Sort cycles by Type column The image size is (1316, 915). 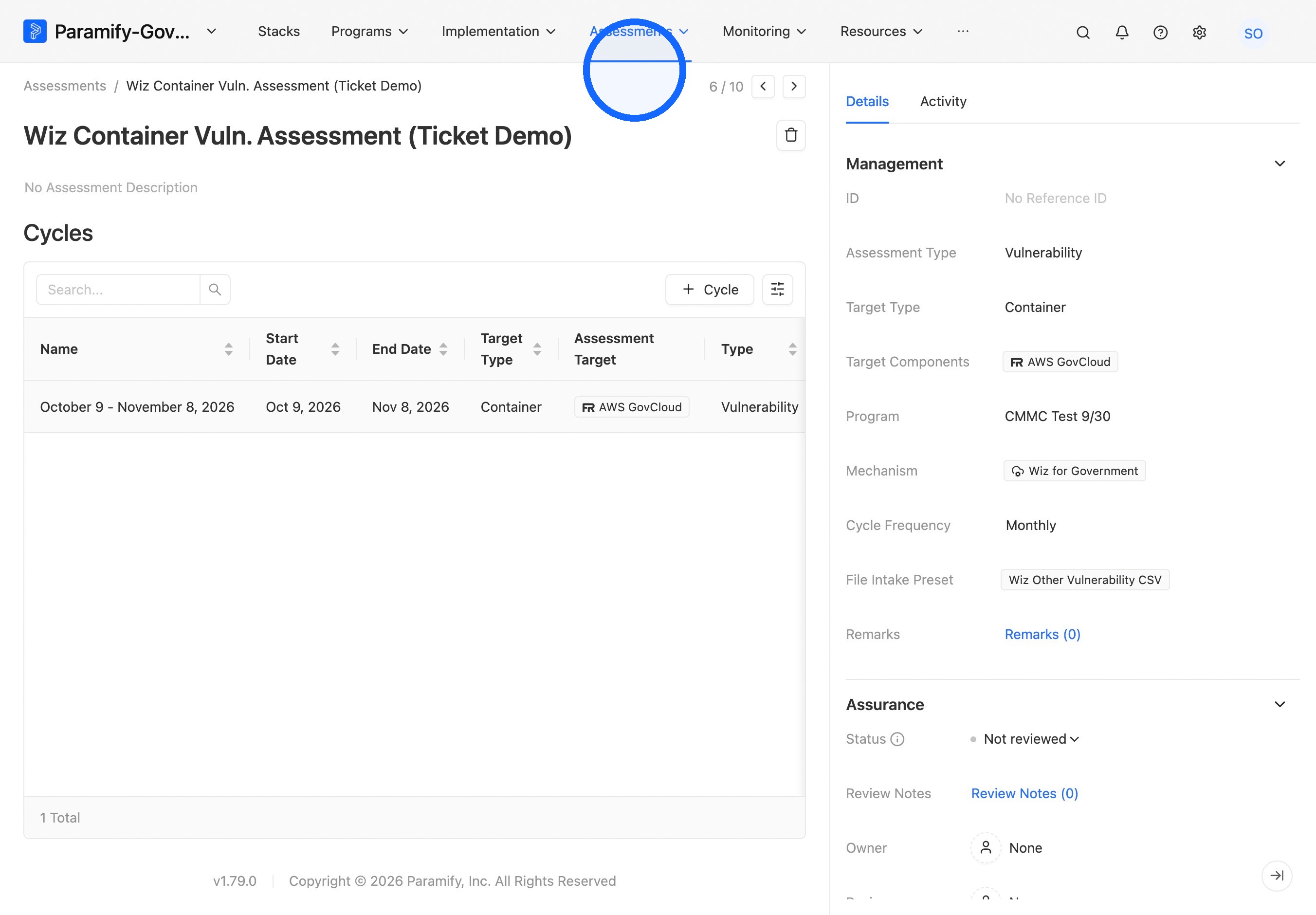point(793,349)
